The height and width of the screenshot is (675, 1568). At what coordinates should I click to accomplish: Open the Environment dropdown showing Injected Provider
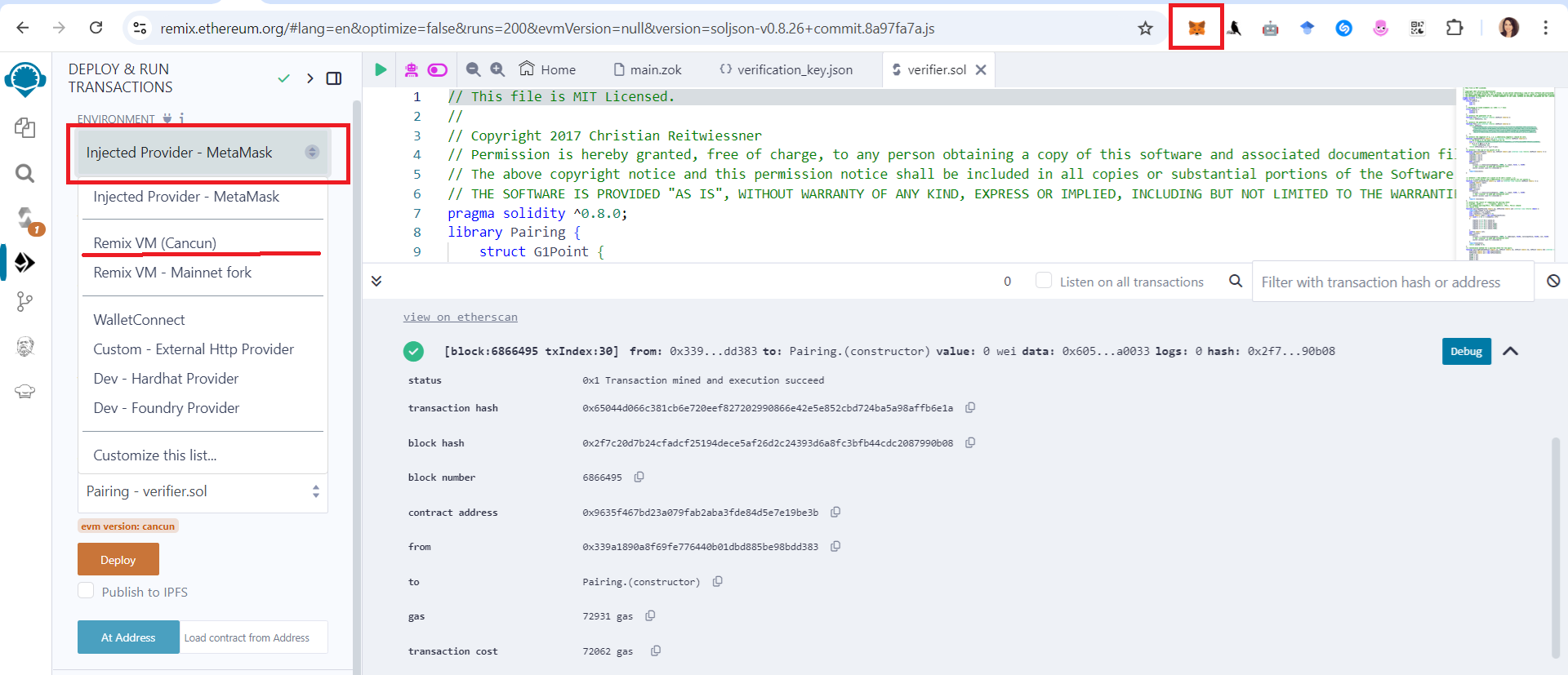[203, 153]
